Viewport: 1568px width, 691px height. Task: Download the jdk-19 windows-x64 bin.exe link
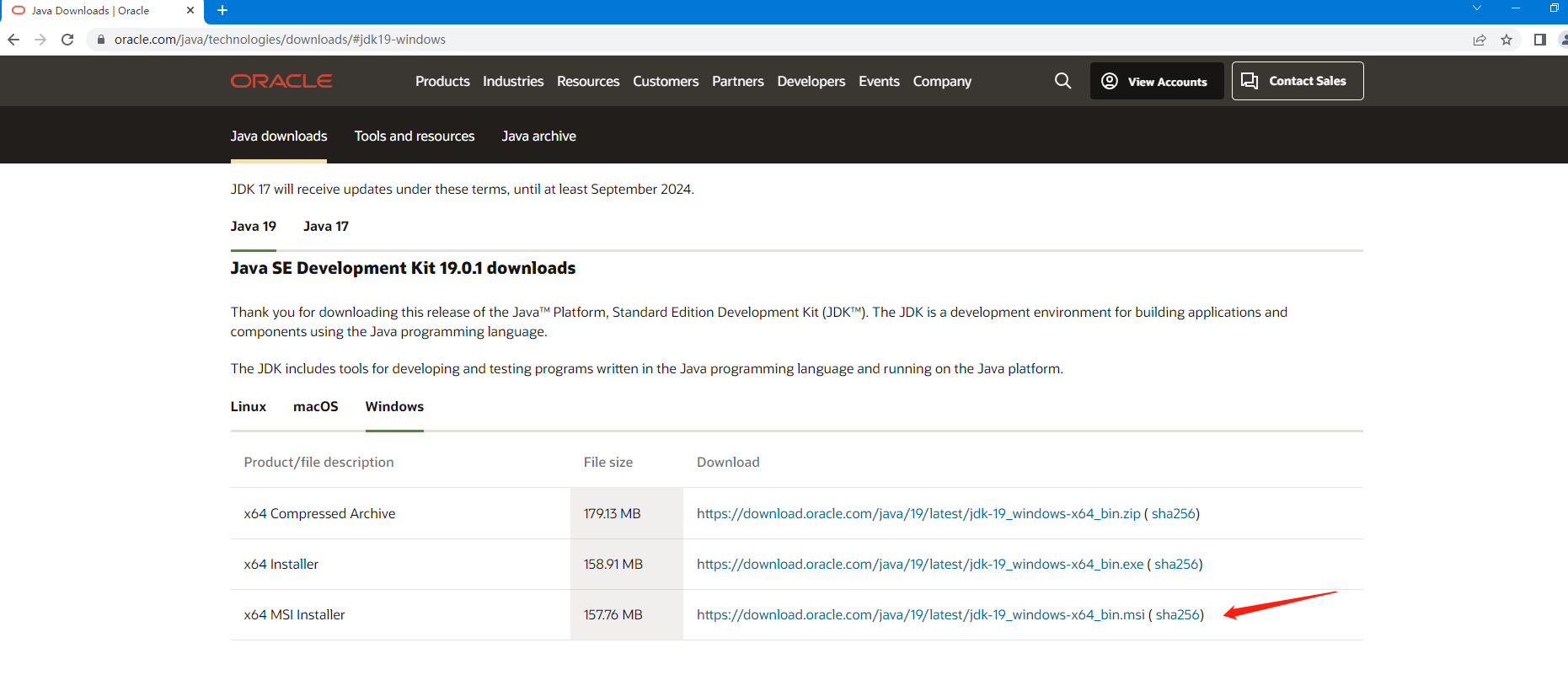(x=920, y=564)
